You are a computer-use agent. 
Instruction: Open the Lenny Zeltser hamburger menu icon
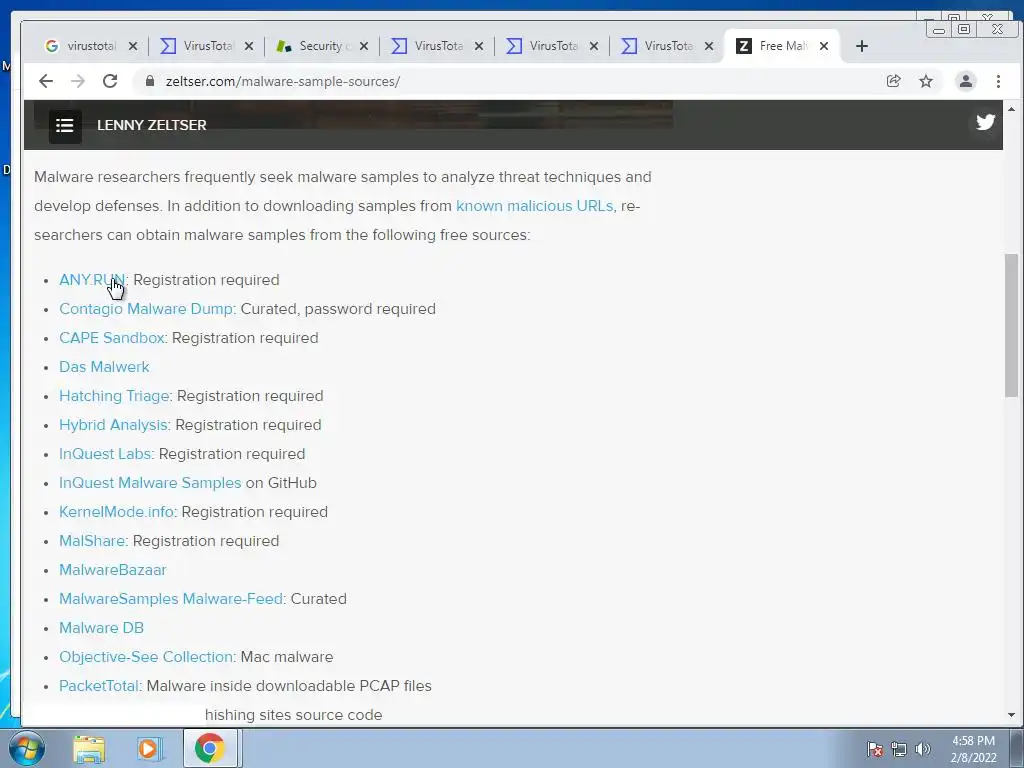[65, 125]
